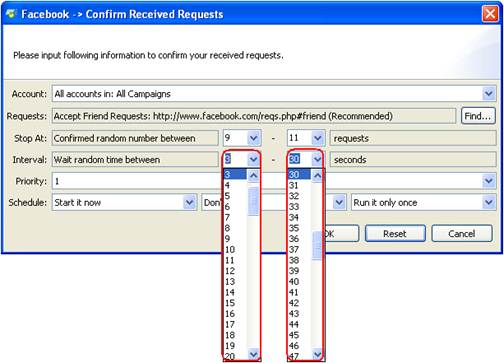The width and height of the screenshot is (504, 363).
Task: Open the Run it only once dropdown
Action: (x=489, y=202)
